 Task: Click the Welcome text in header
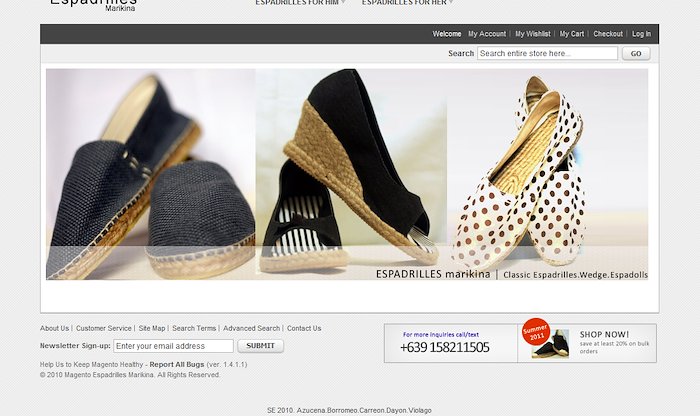click(446, 34)
